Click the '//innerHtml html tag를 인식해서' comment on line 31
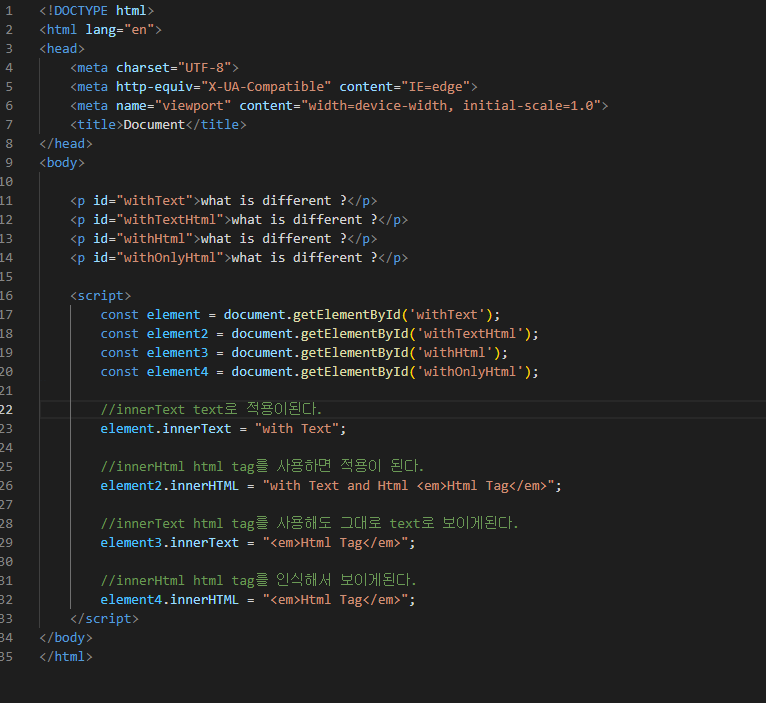The height and width of the screenshot is (703, 766). [215, 581]
